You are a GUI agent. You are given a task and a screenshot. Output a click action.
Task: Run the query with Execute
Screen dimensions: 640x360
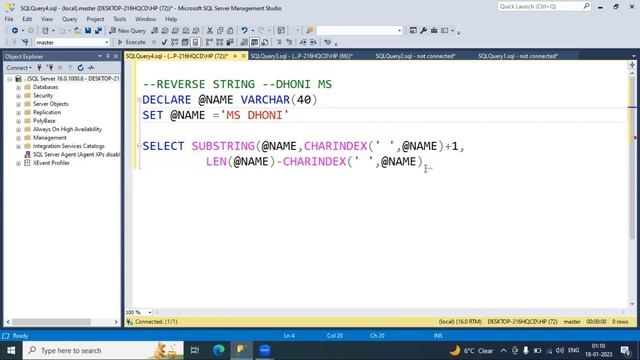click(131, 42)
